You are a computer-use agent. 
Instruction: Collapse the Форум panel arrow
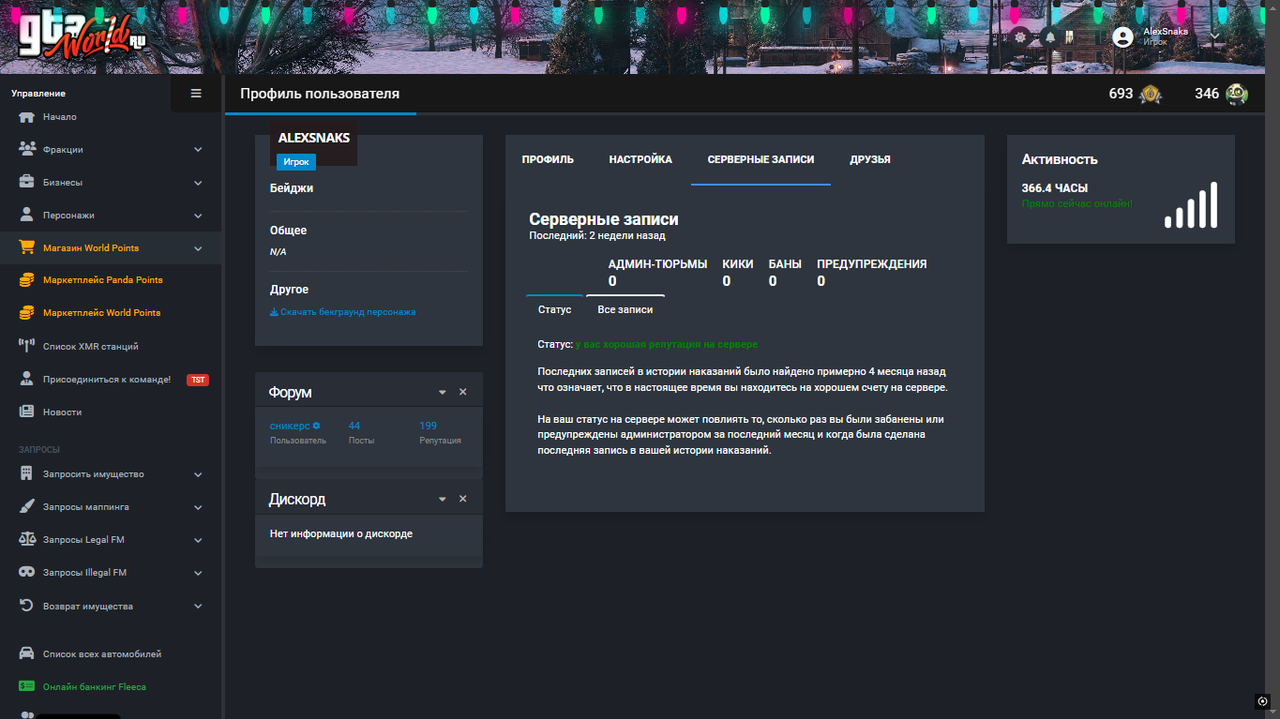pyautogui.click(x=442, y=392)
